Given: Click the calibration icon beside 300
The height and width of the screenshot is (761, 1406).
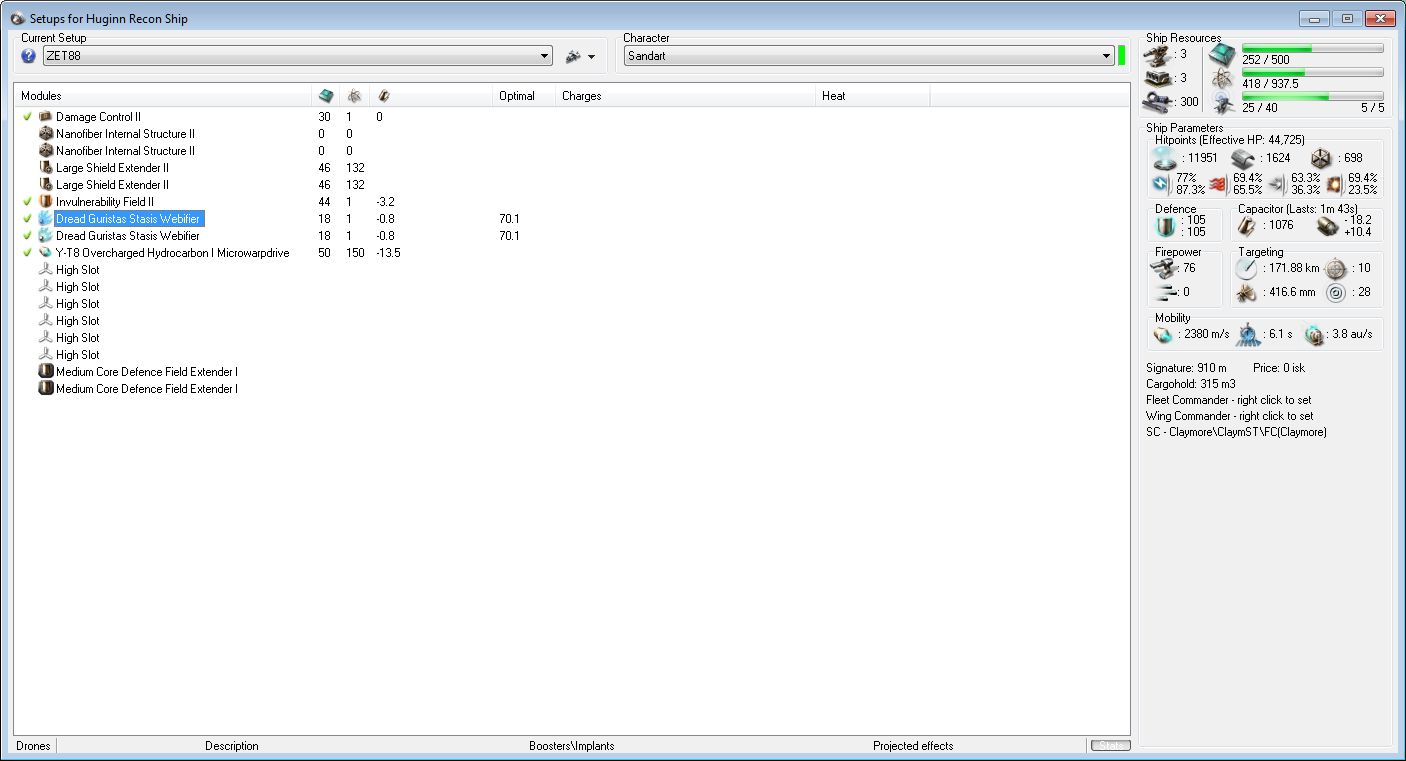Looking at the screenshot, I should pos(1159,101).
